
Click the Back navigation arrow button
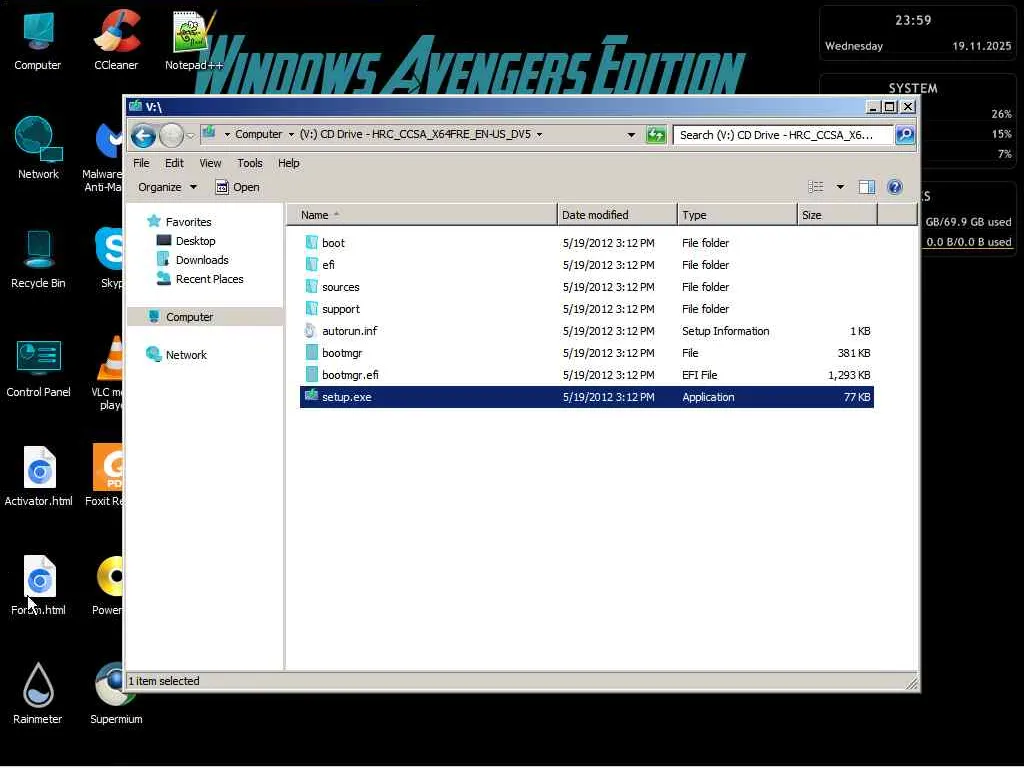point(143,136)
